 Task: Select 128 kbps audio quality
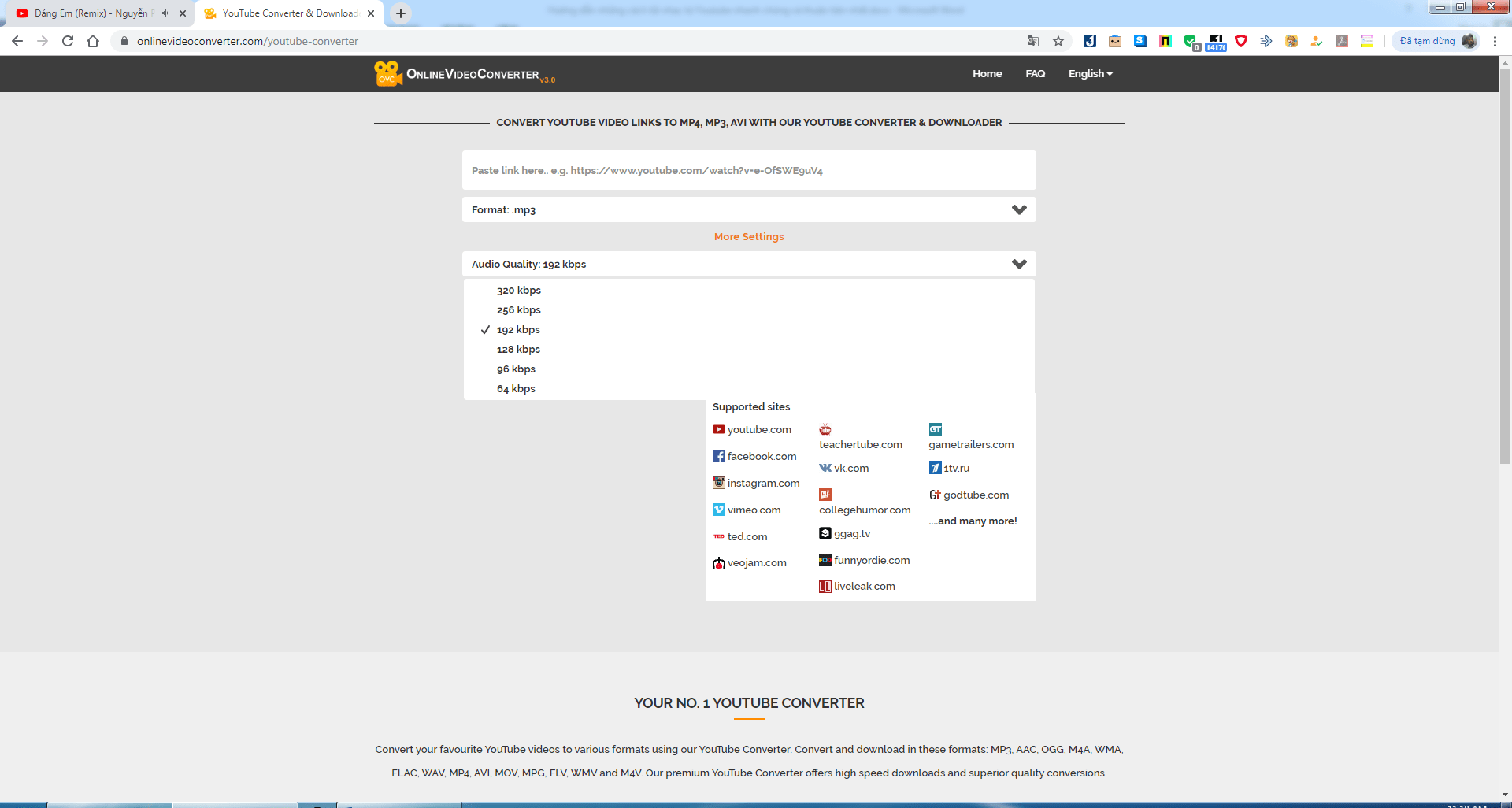tap(518, 349)
